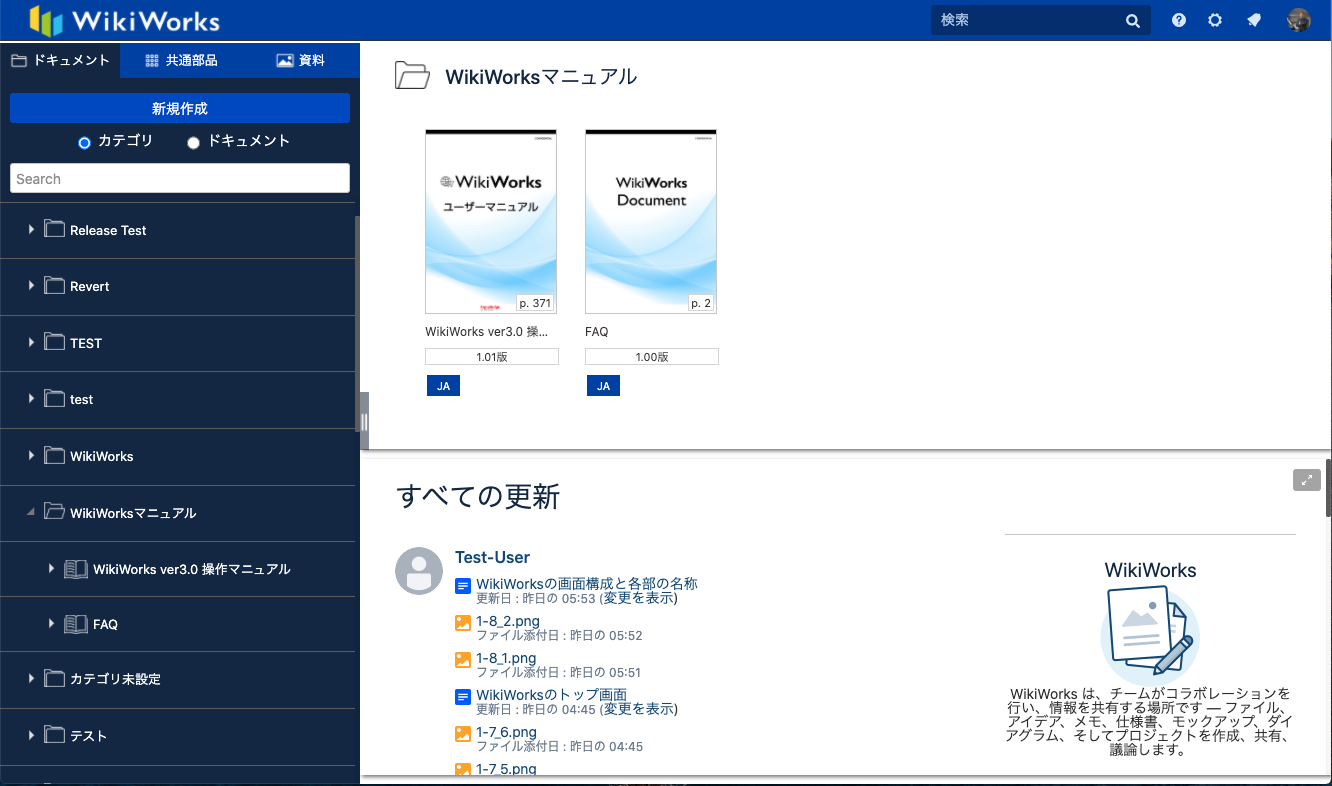Click the search magnifier icon

tap(1132, 20)
